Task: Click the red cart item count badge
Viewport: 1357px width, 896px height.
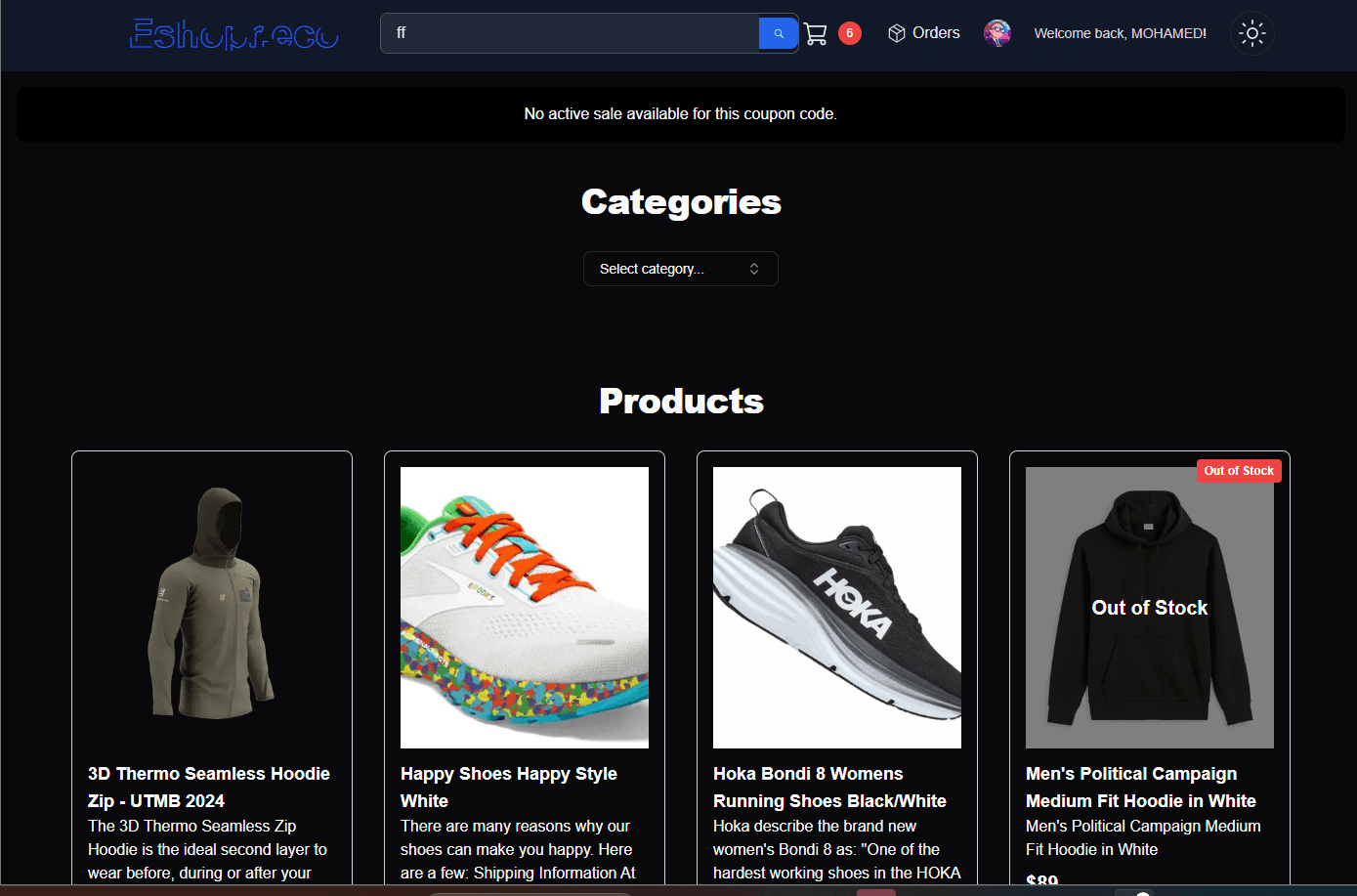Action: click(849, 32)
